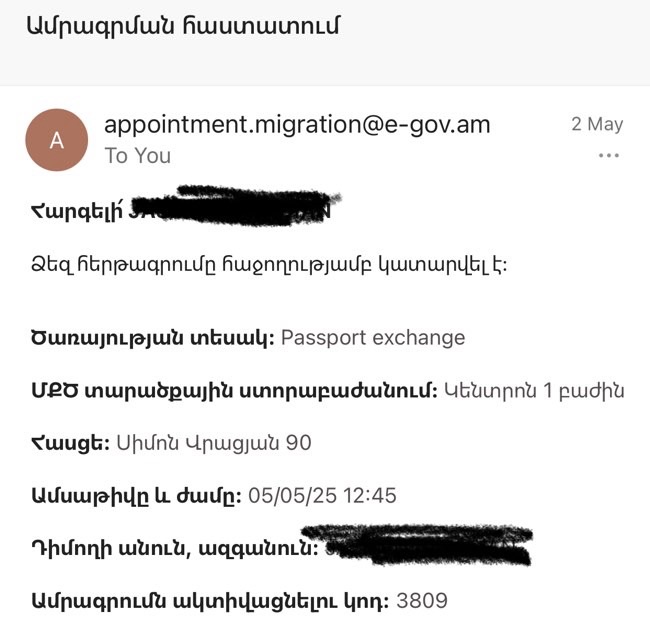Screen dimensions: 650x629
Task: Click the "Հասցե:" address label
Action: [71, 442]
